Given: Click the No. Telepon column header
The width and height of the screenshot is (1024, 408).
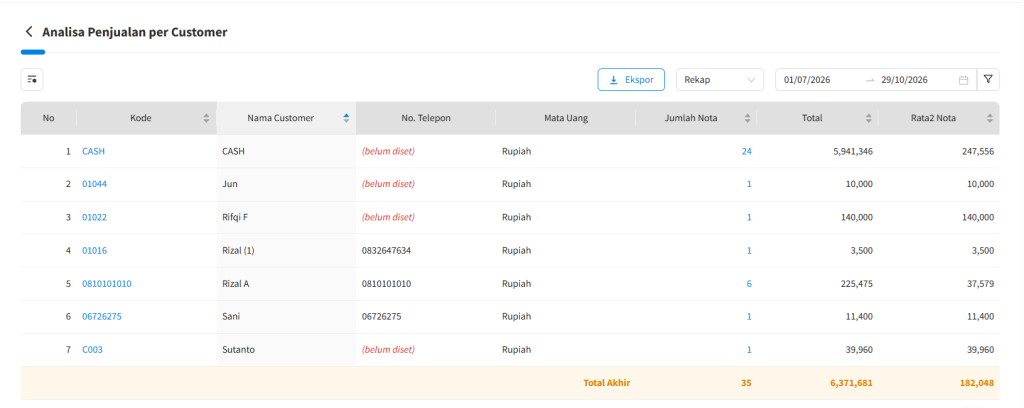Looking at the screenshot, I should (426, 118).
